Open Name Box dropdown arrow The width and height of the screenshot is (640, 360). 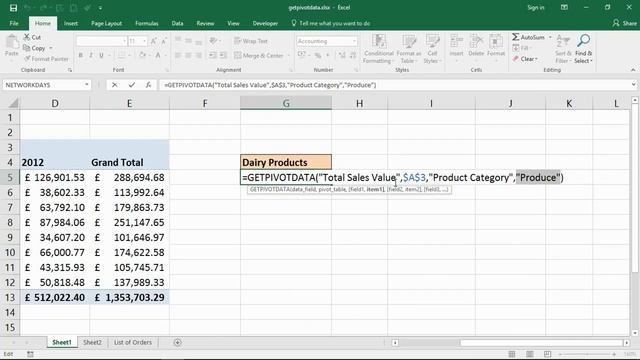(87, 85)
